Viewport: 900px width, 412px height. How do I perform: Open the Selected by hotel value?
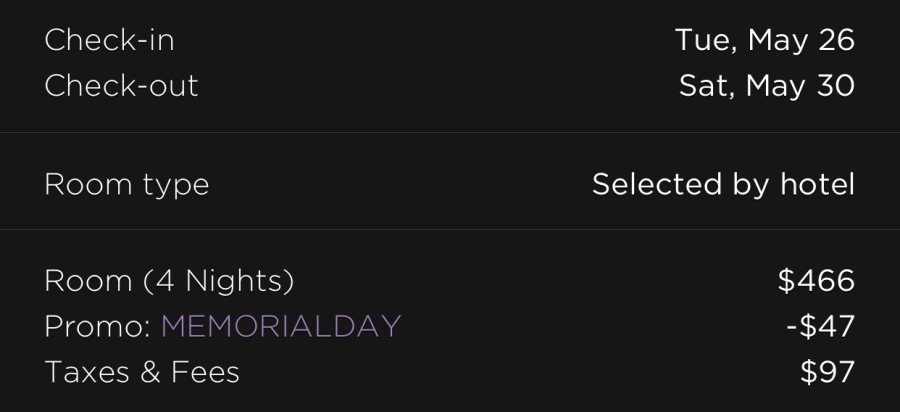pyautogui.click(x=723, y=184)
